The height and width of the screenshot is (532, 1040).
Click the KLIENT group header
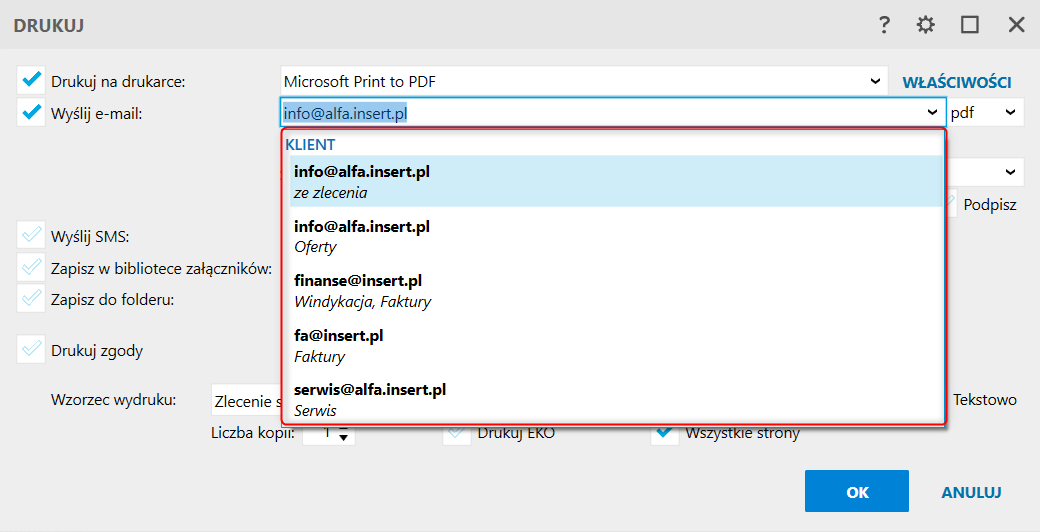(x=310, y=145)
